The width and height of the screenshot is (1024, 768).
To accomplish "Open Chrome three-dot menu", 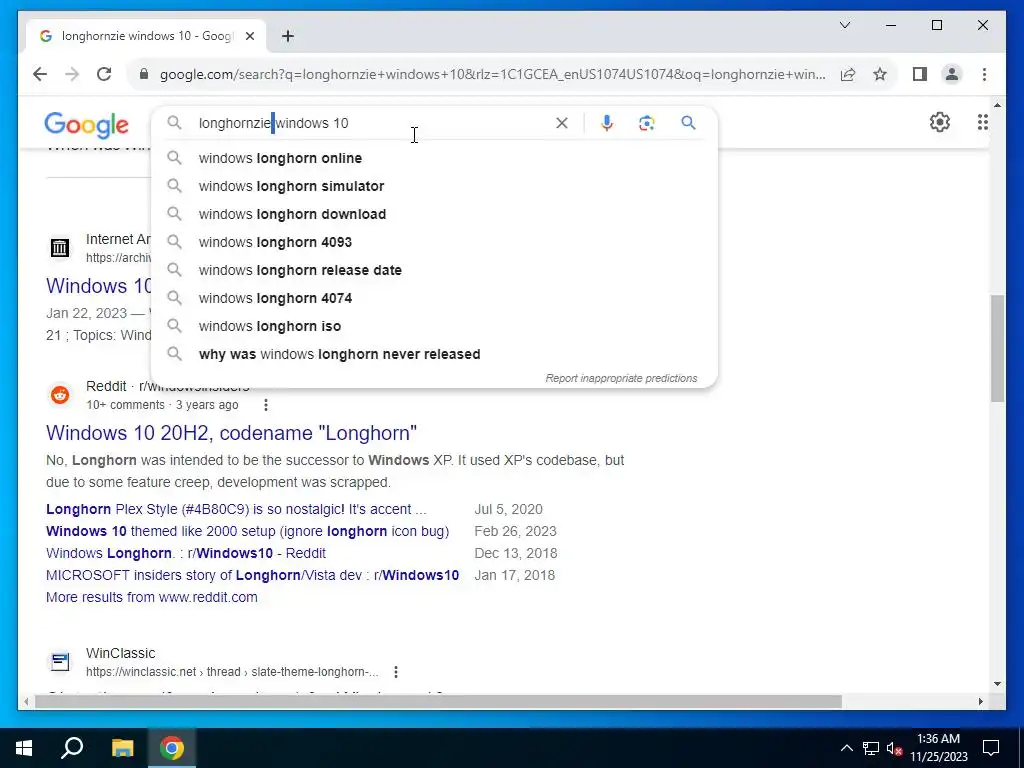I will point(984,74).
